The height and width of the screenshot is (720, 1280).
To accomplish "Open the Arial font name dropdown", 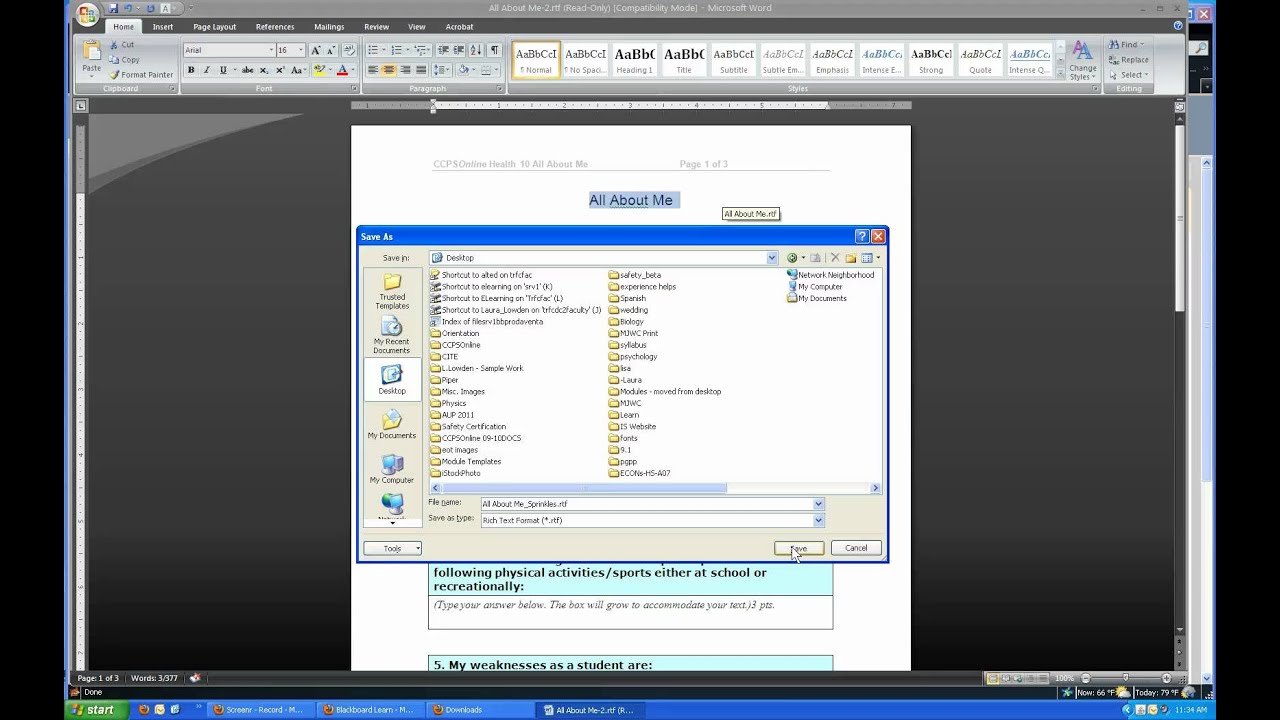I will 270,50.
